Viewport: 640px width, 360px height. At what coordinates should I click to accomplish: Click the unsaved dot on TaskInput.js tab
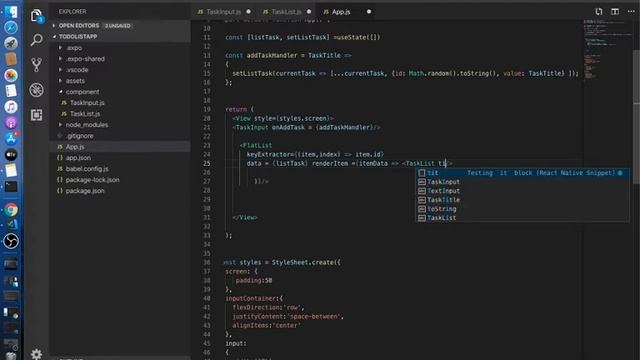pos(249,12)
